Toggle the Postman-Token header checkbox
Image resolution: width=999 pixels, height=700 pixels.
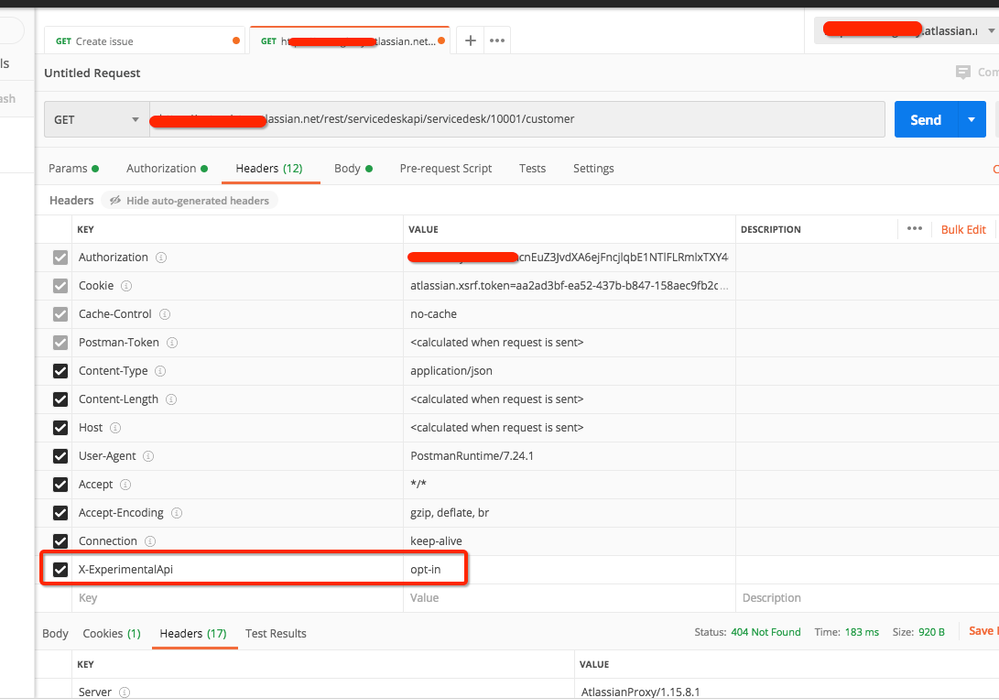tap(61, 343)
